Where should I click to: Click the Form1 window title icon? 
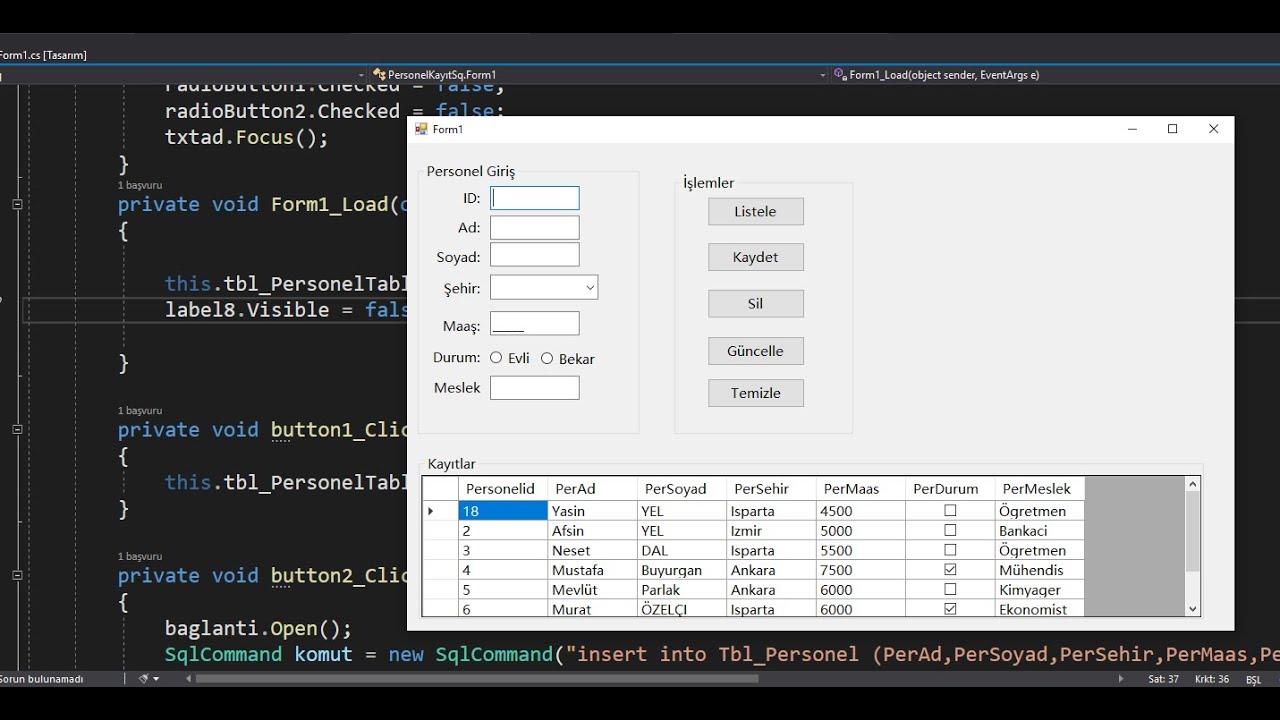pos(421,129)
